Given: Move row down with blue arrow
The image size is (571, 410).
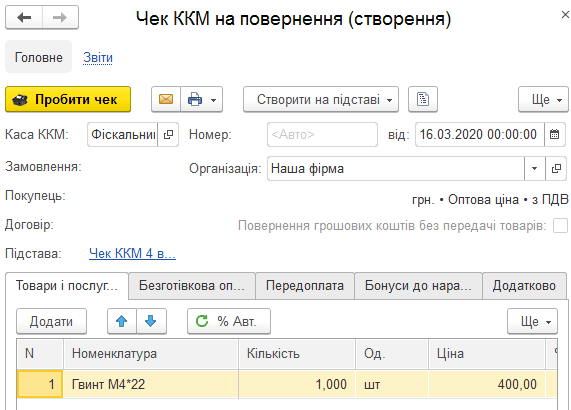Looking at the screenshot, I should pos(151,321).
